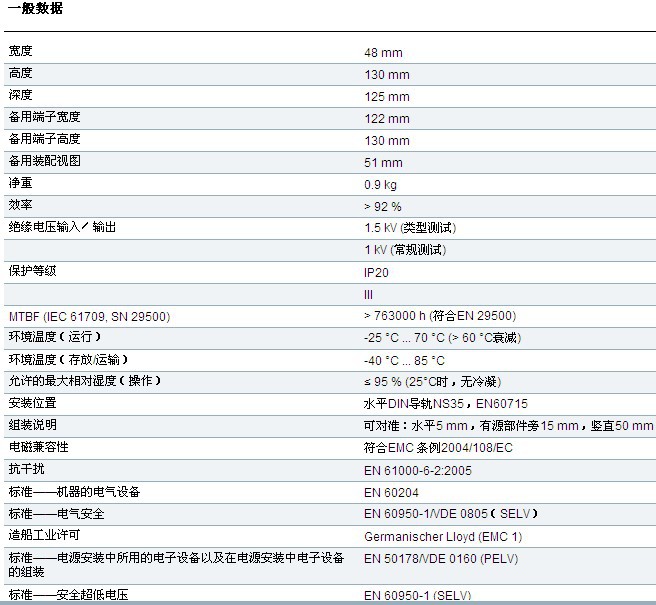Click the Germanischer Lloyd (EMC 1) value
Image resolution: width=656 pixels, height=605 pixels.
(442, 536)
